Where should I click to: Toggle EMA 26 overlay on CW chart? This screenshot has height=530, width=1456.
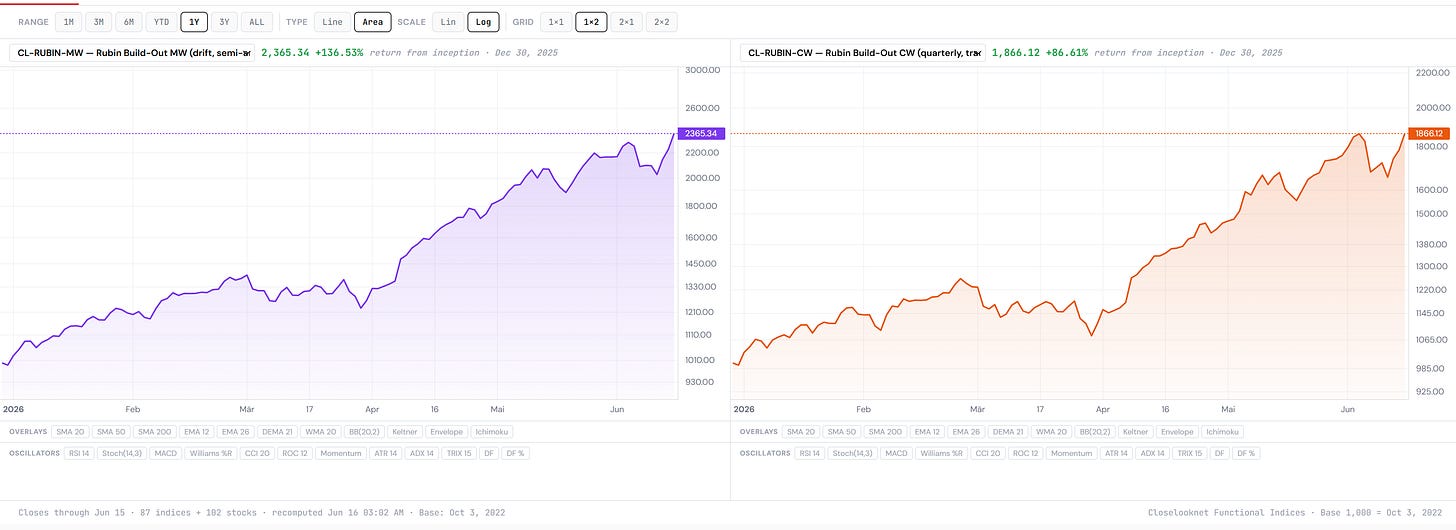coord(966,432)
